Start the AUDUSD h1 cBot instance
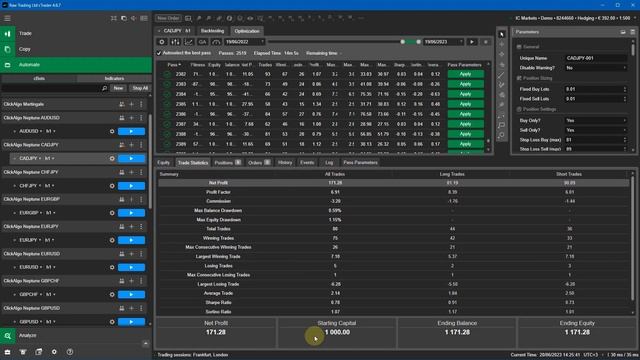 131,131
